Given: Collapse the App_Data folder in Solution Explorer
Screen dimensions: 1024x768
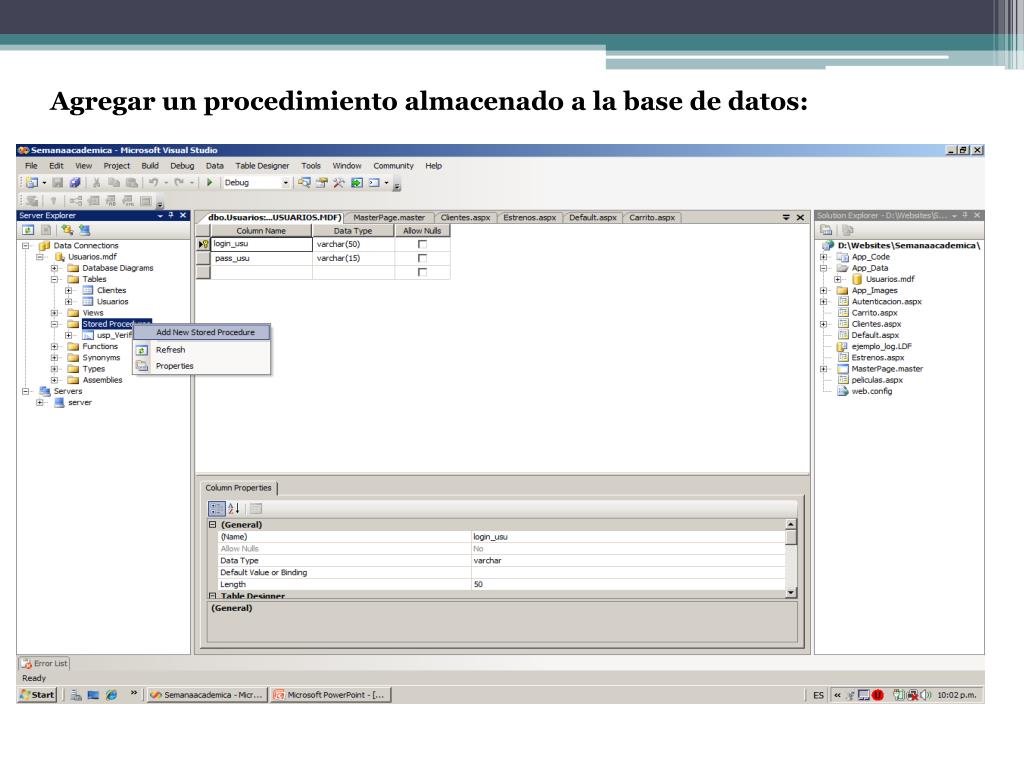Looking at the screenshot, I should pyautogui.click(x=823, y=268).
